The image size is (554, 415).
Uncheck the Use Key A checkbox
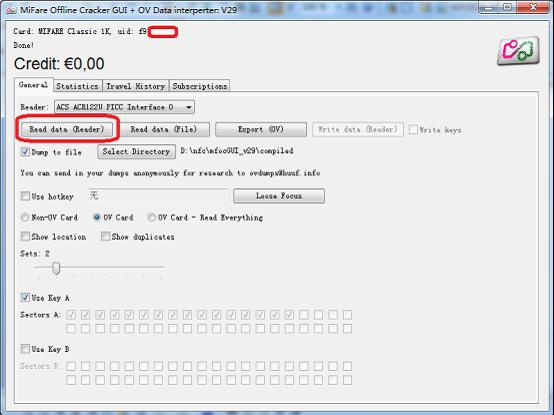point(25,298)
